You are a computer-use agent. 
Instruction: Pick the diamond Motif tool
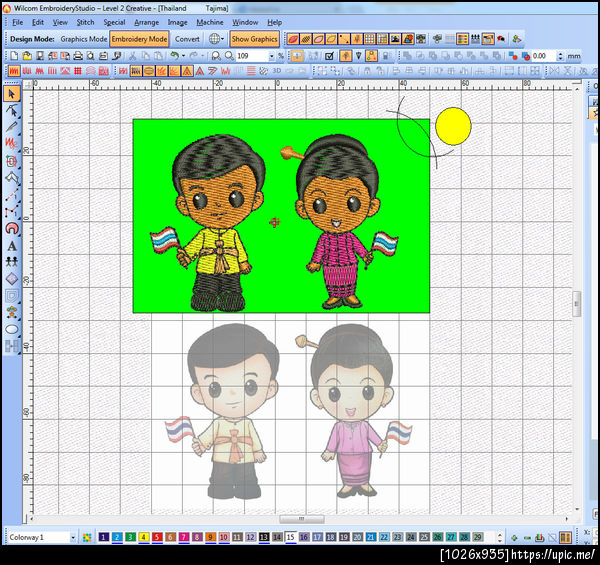11,279
